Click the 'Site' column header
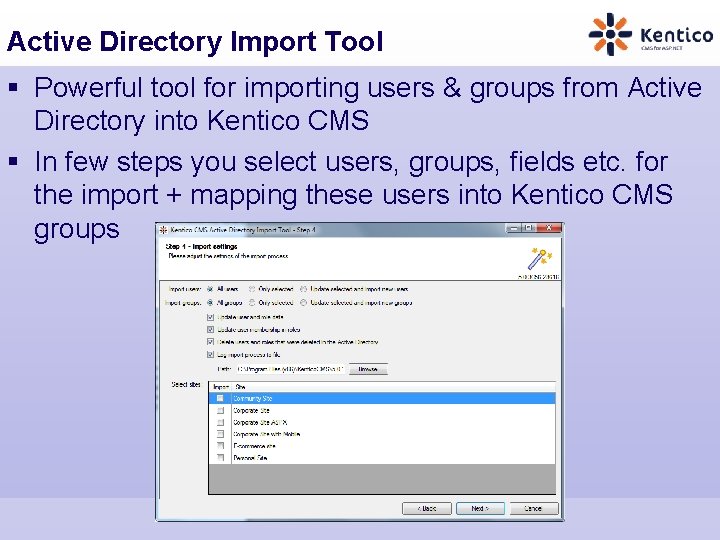The image size is (720, 540). pos(394,387)
